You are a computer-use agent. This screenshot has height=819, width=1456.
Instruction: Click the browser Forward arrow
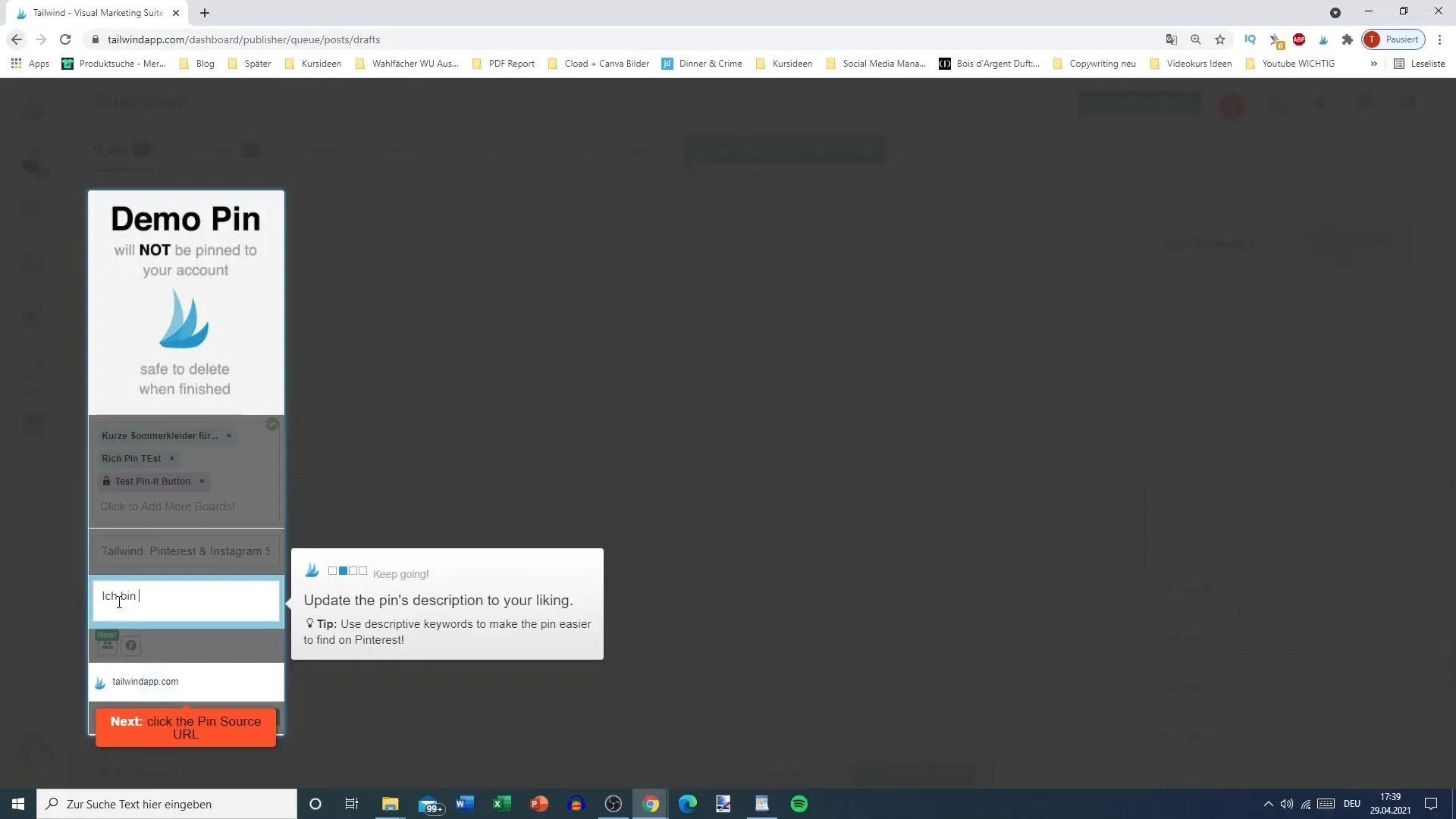[x=41, y=39]
